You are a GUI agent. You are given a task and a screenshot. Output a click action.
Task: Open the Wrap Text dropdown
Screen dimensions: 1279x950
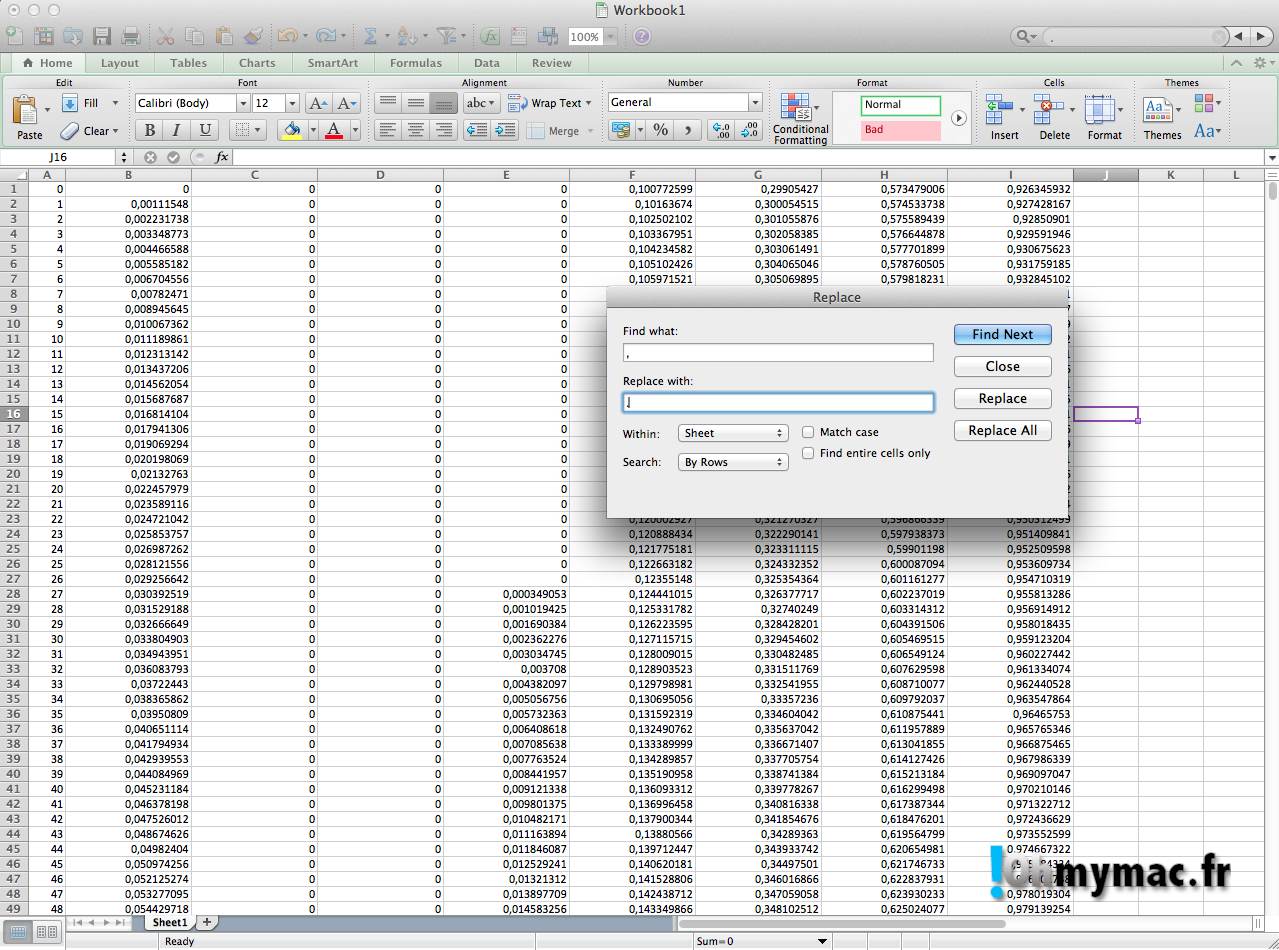point(588,103)
